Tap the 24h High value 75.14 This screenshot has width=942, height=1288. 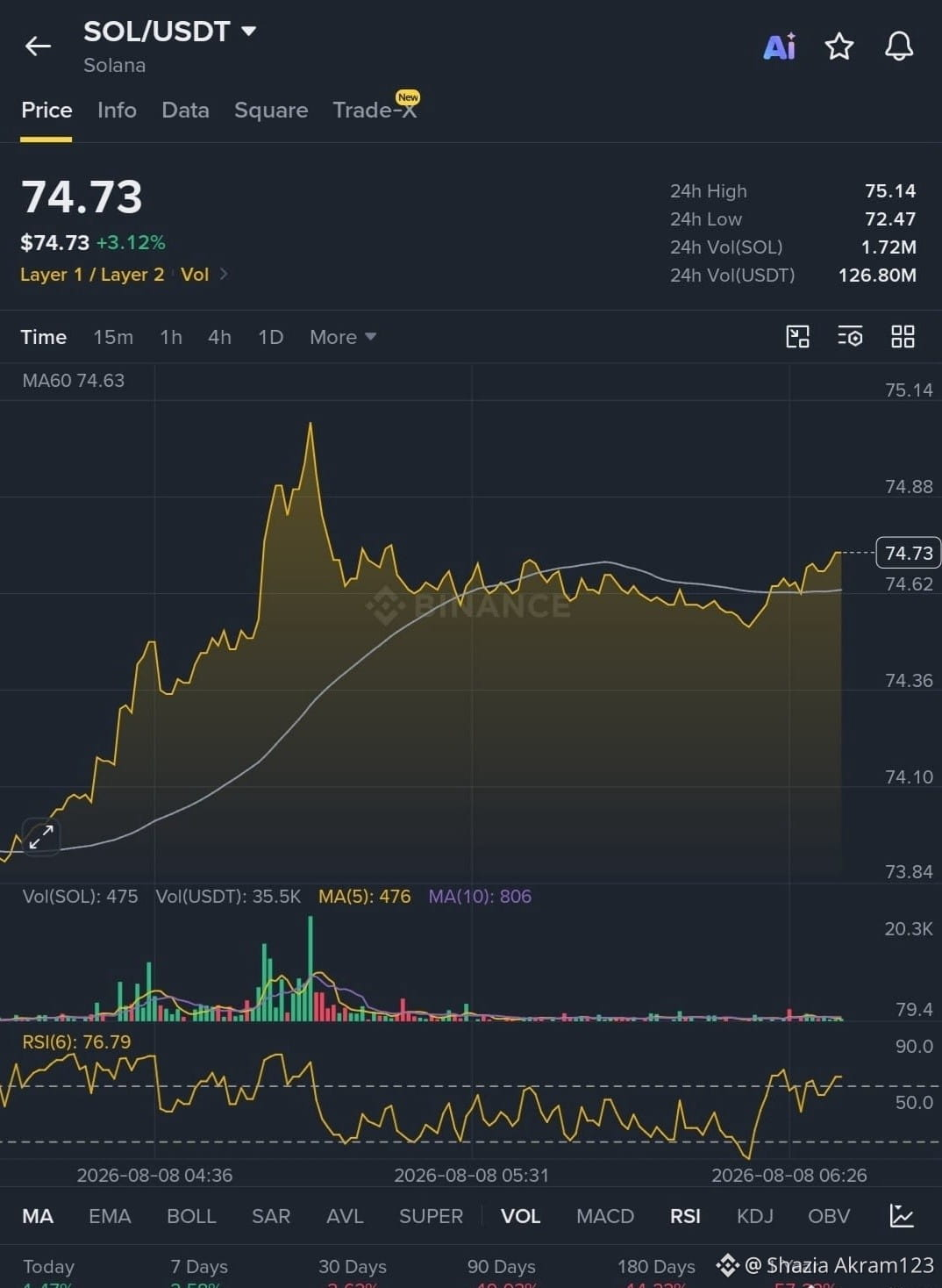890,191
